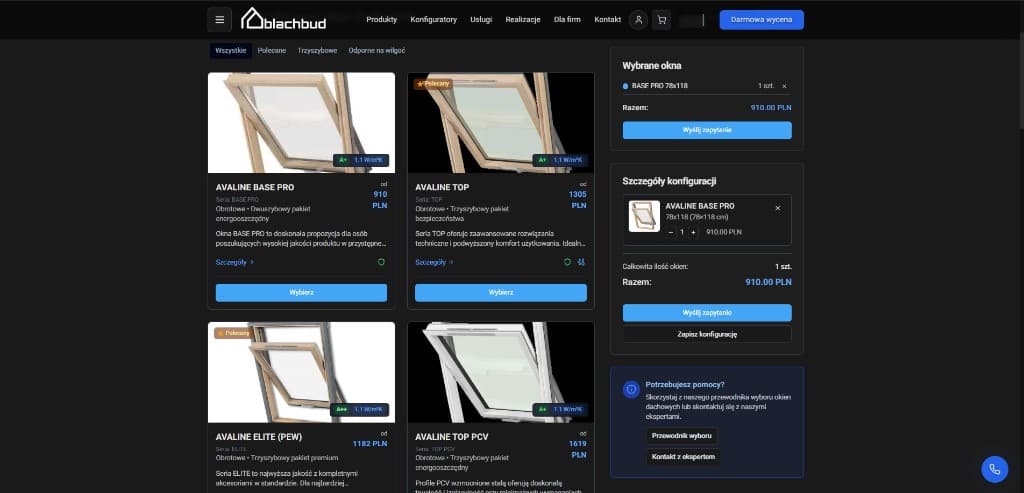Click the green shield icon on AVALINE TOP
Viewport: 1024px width, 493px height.
pyautogui.click(x=568, y=262)
